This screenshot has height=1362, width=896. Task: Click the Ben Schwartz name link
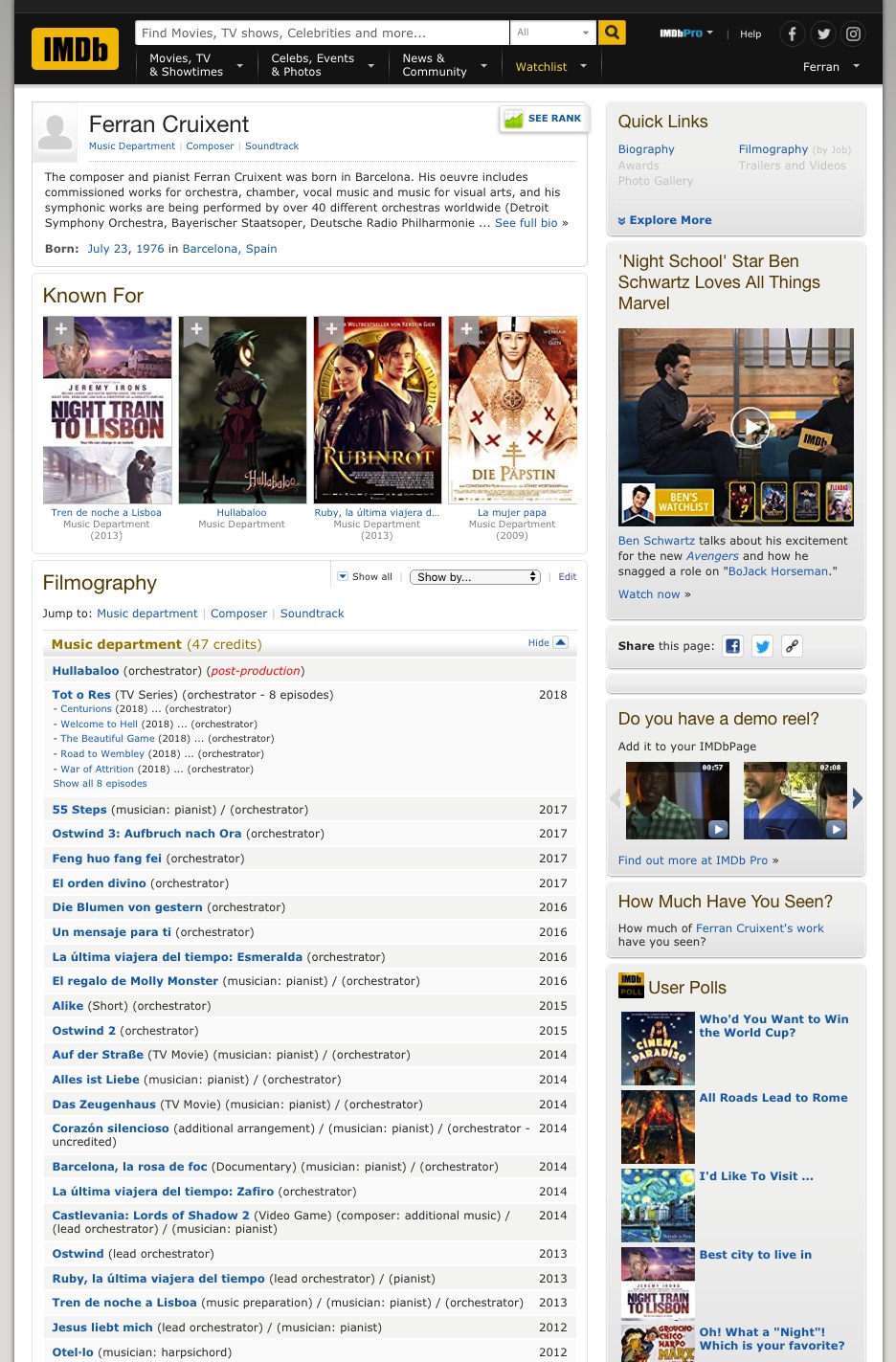657,541
